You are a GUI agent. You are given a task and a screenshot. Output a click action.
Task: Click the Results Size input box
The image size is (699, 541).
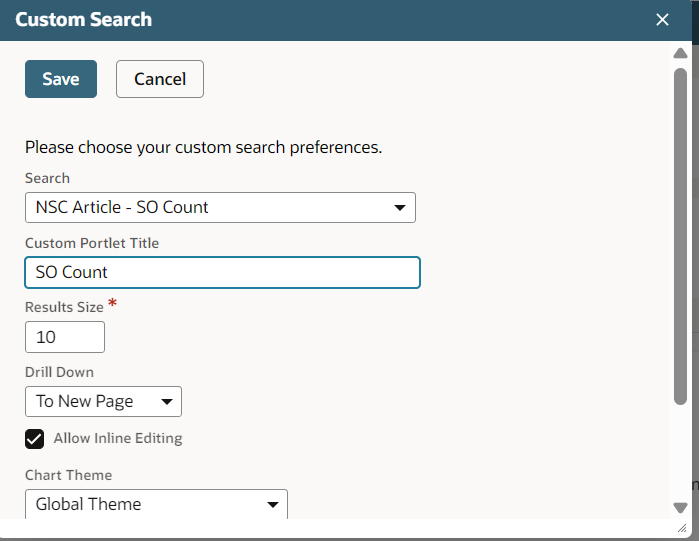[x=65, y=337]
